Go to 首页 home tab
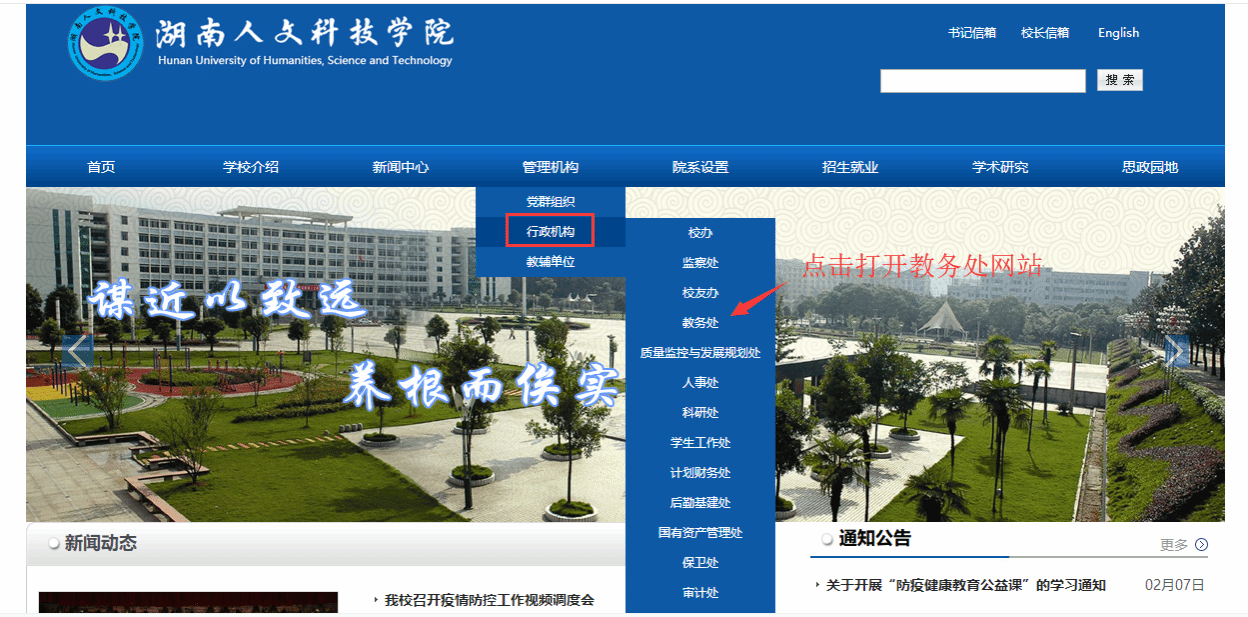Screen dimensions: 1248x617 point(101,167)
